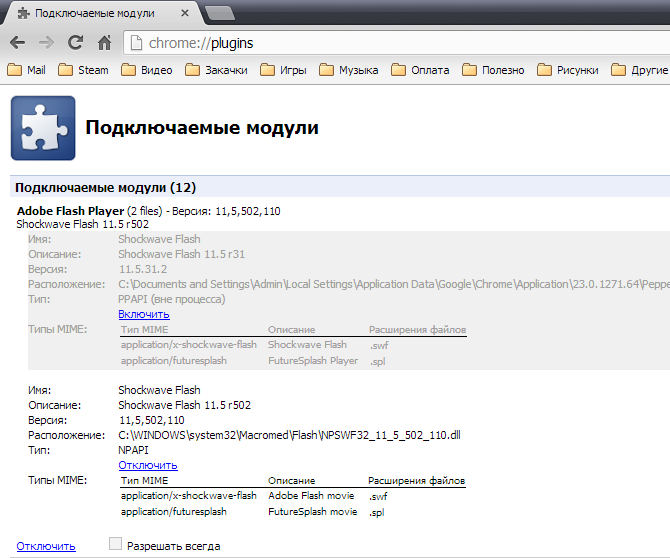Click the Forward navigation arrow
The height and width of the screenshot is (558, 670).
(x=46, y=43)
